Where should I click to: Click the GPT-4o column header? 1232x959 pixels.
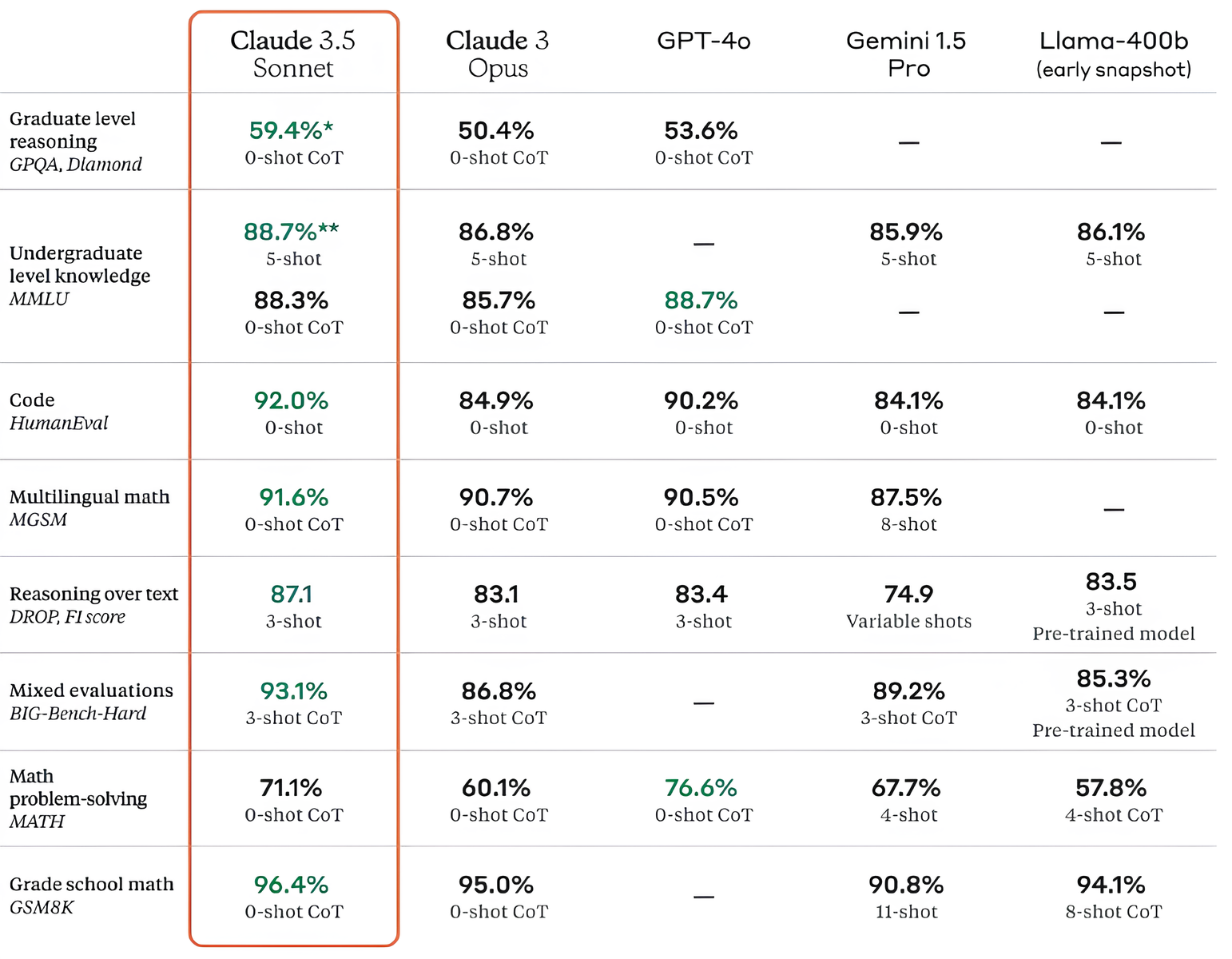pos(703,41)
